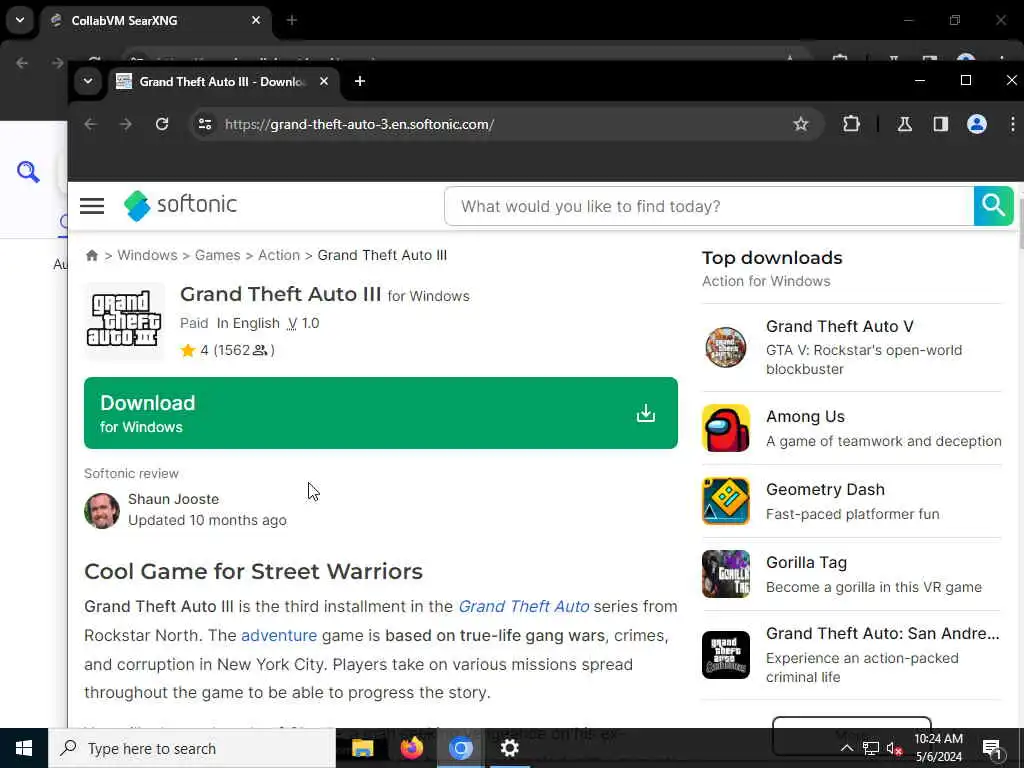Follow the adventure link in the review
The image size is (1024, 768).
click(x=279, y=635)
